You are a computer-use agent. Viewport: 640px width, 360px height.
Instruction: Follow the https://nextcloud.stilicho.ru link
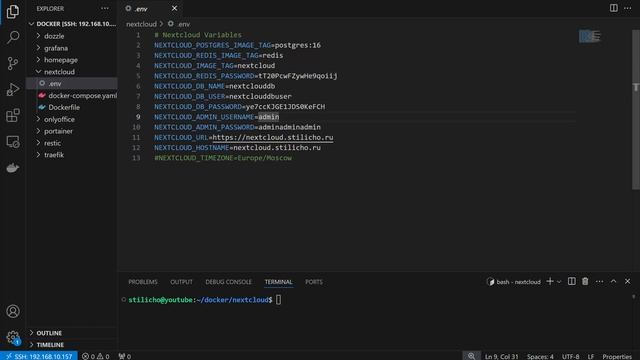click(273, 137)
